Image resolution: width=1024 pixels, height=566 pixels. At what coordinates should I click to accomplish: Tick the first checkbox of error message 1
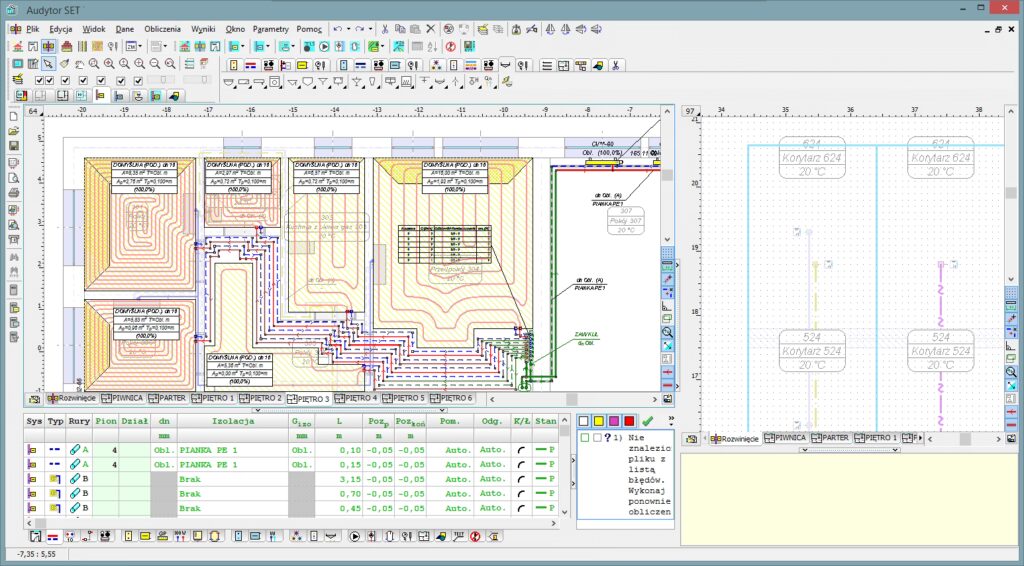(585, 438)
